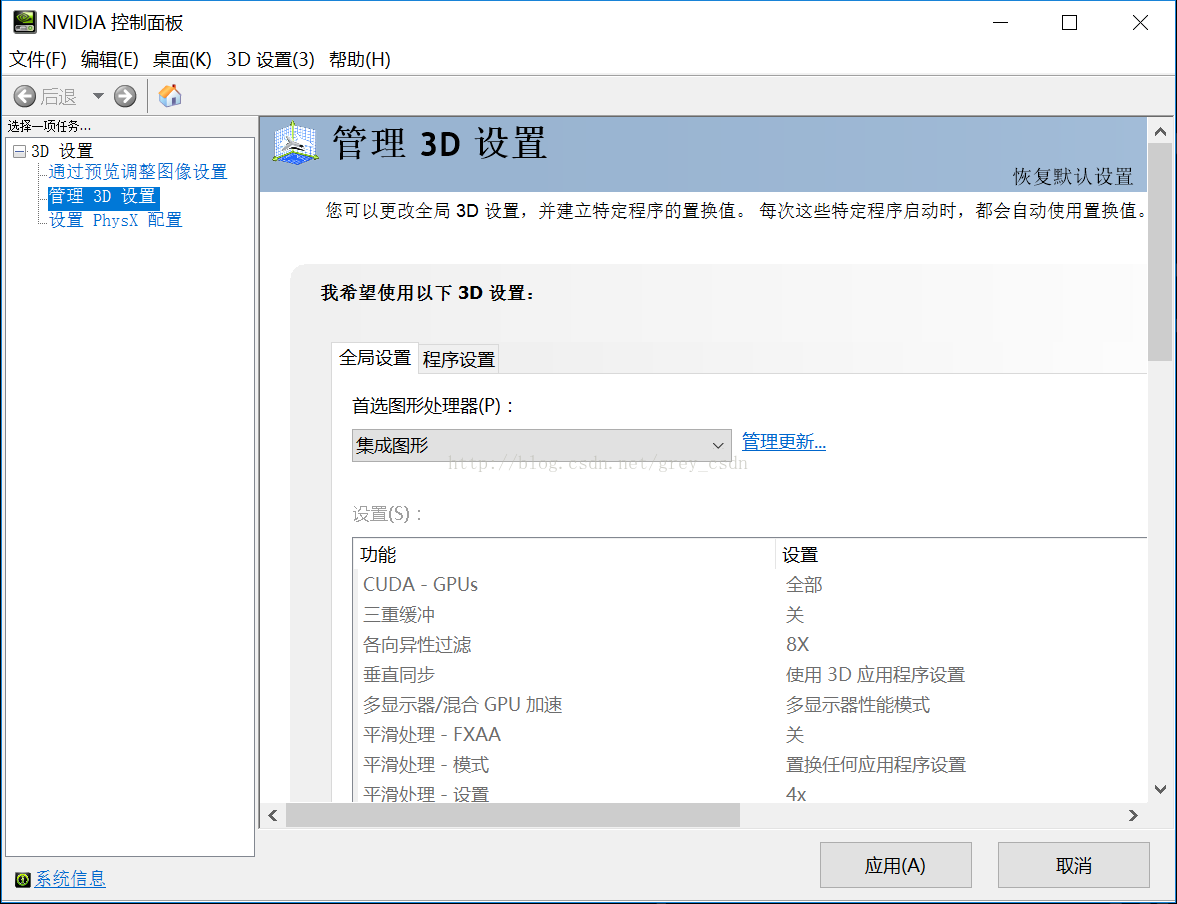Image resolution: width=1177 pixels, height=904 pixels.
Task: Switch to the 程序设置 tab
Action: click(459, 360)
